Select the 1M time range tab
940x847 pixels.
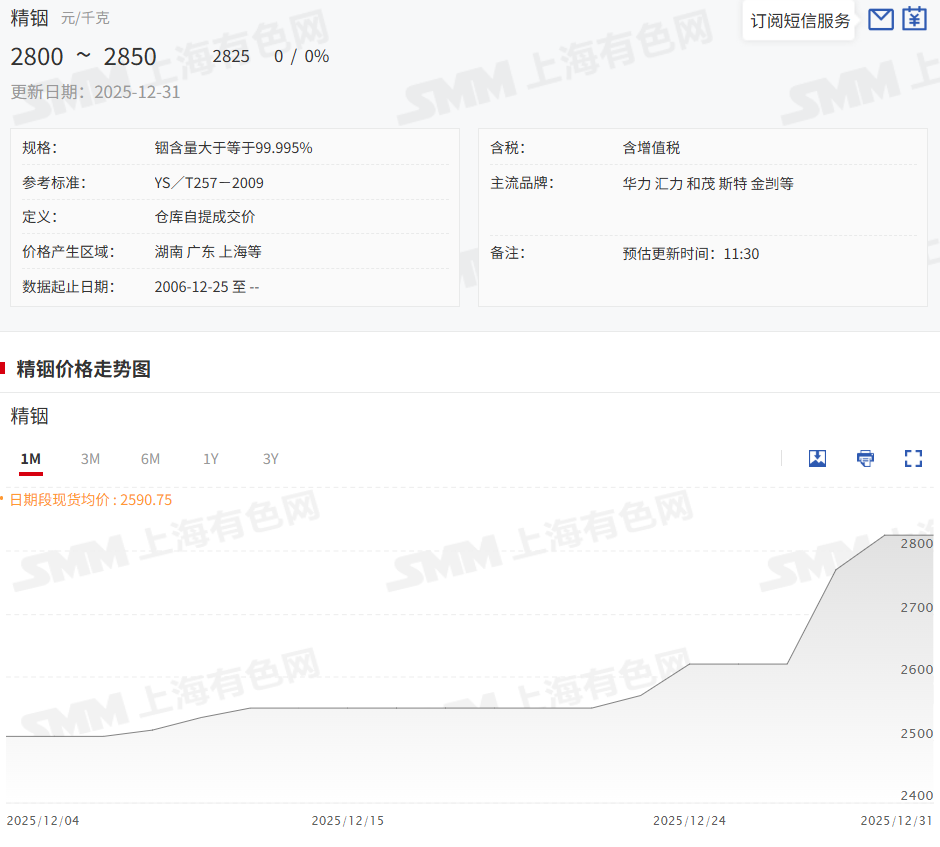31,459
